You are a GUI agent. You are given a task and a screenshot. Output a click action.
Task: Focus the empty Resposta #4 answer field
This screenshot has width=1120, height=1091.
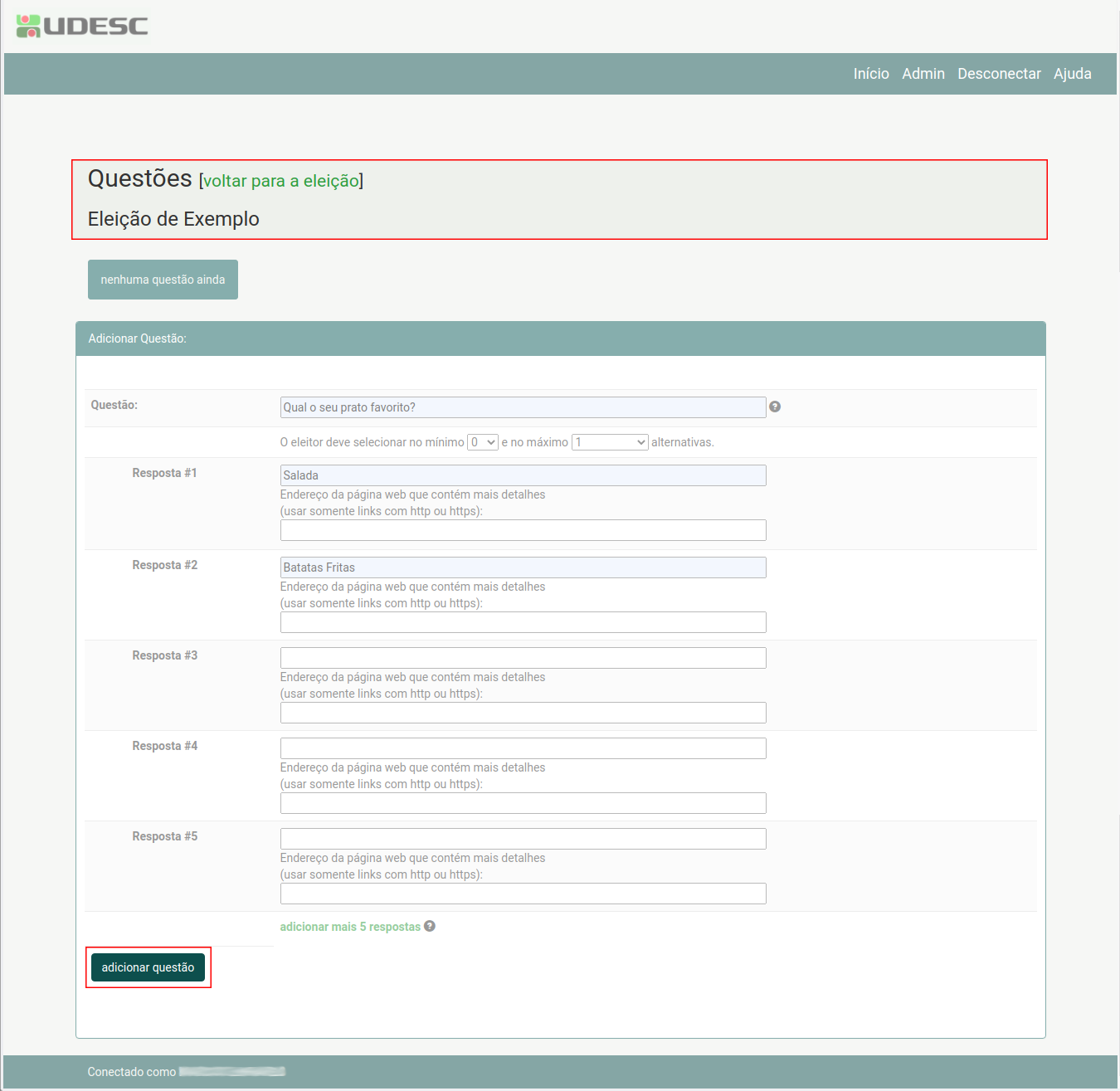(x=523, y=748)
